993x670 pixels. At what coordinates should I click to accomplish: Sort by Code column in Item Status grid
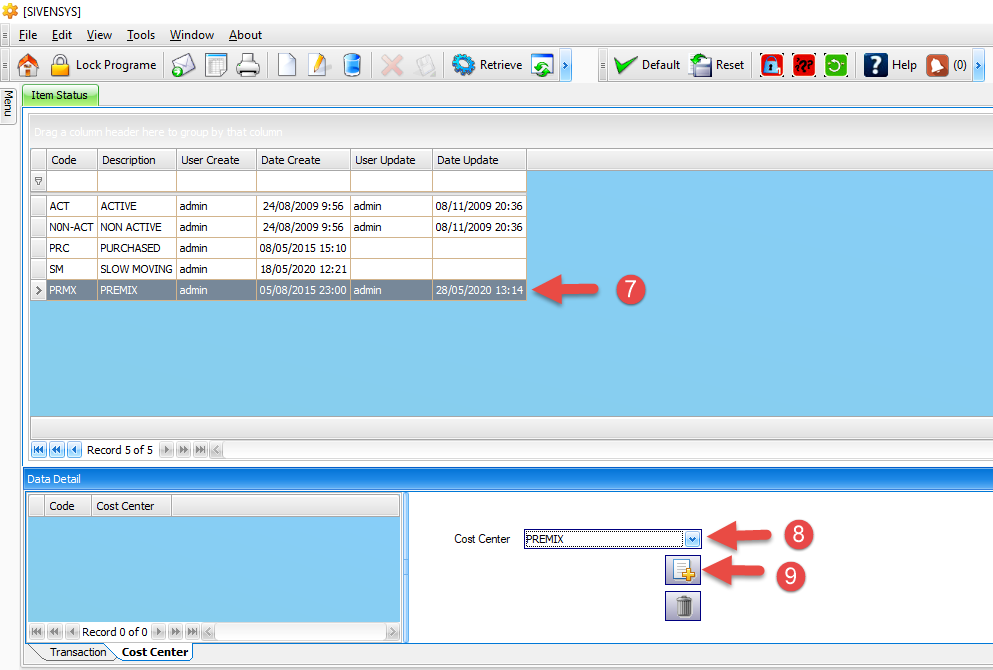72,160
